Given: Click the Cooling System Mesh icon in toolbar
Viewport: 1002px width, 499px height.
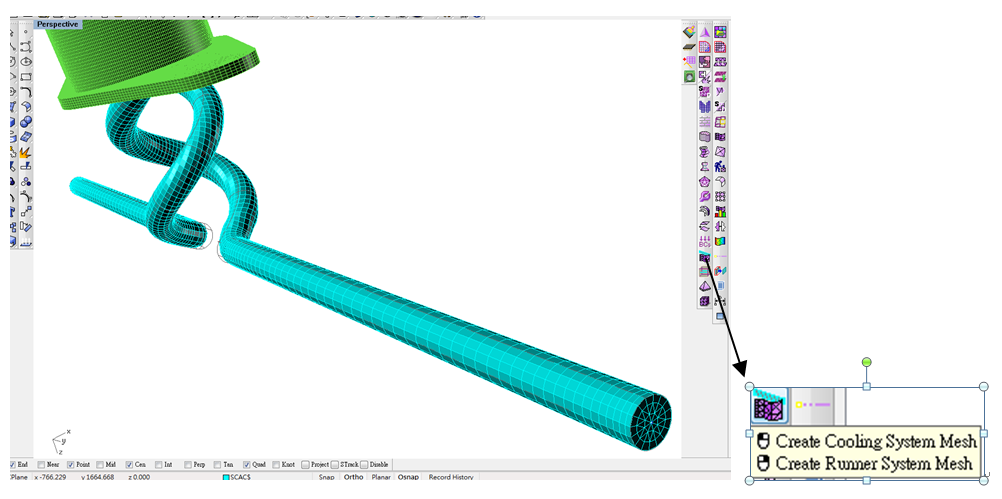Looking at the screenshot, I should 704,257.
